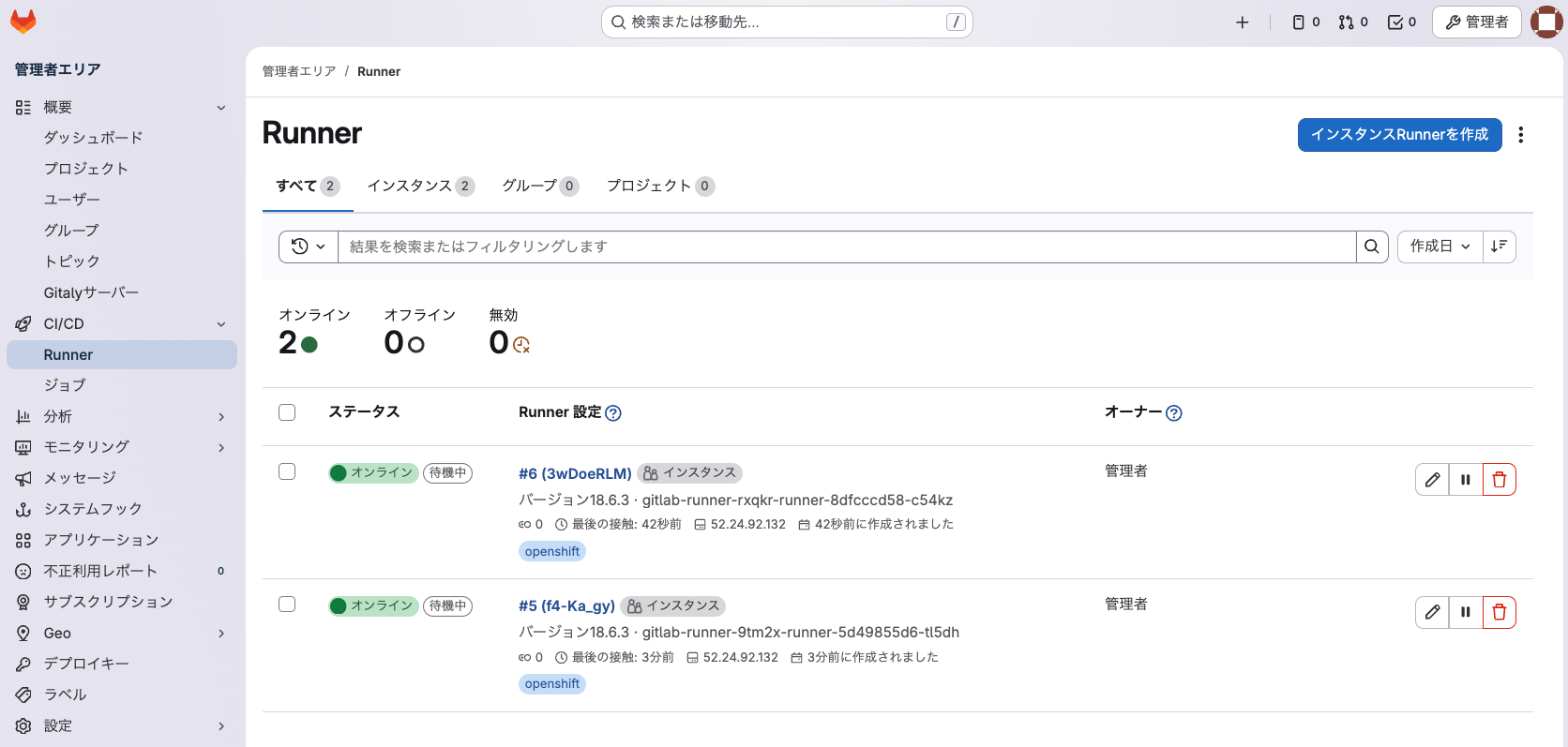This screenshot has height=747, width=1568.
Task: Open the 作成日 sort dropdown
Action: point(1440,247)
